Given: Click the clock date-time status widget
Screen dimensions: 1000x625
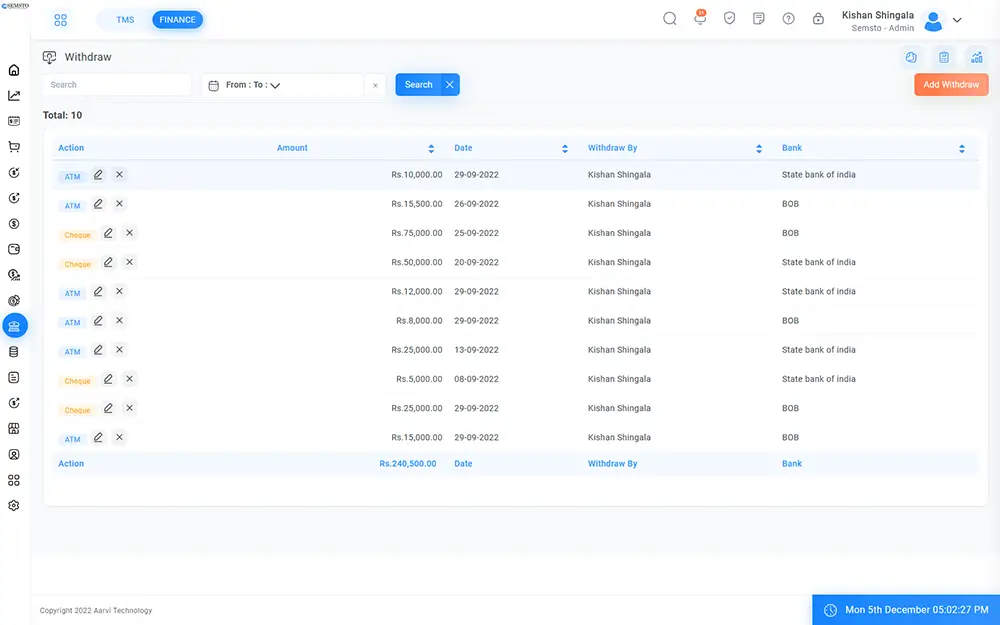Looking at the screenshot, I should (906, 610).
